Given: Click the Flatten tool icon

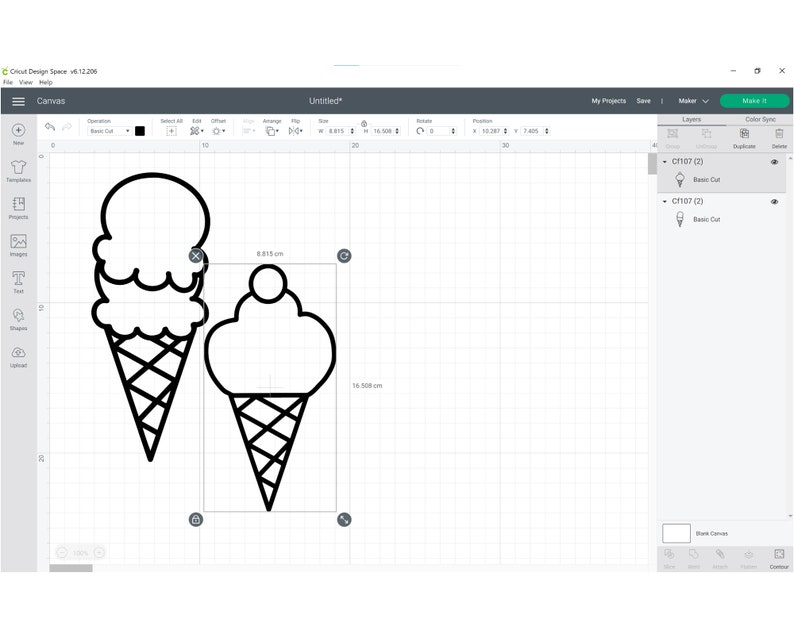Looking at the screenshot, I should click(748, 554).
